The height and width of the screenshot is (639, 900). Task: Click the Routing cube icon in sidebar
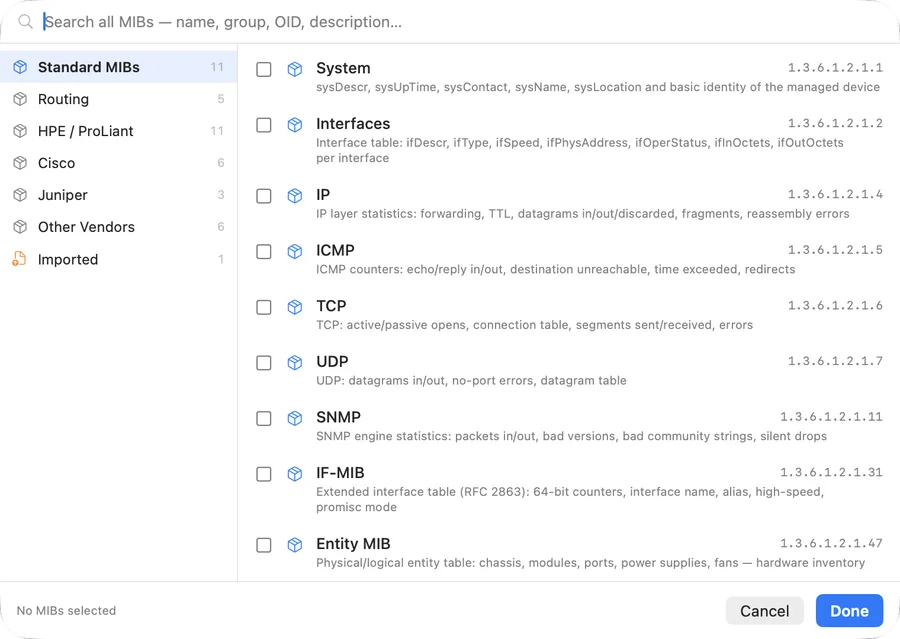[20, 99]
